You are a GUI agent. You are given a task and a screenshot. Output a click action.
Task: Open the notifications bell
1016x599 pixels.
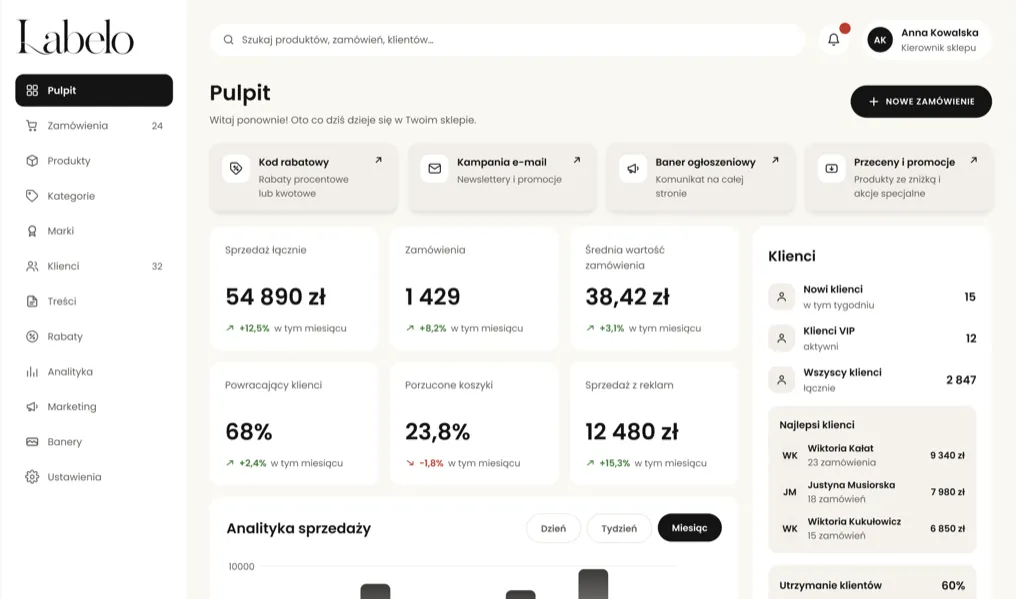pos(833,40)
